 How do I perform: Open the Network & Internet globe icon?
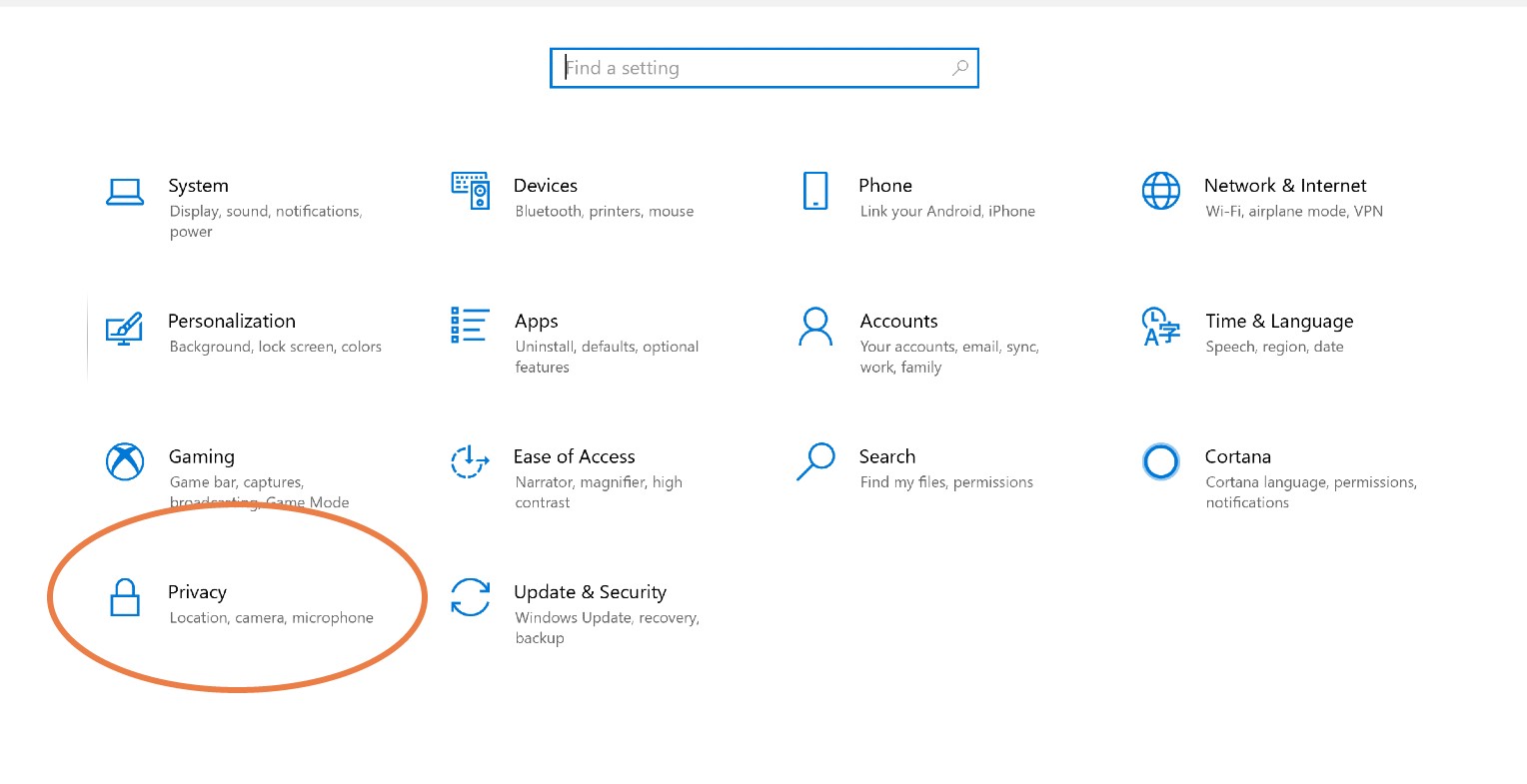point(1160,191)
